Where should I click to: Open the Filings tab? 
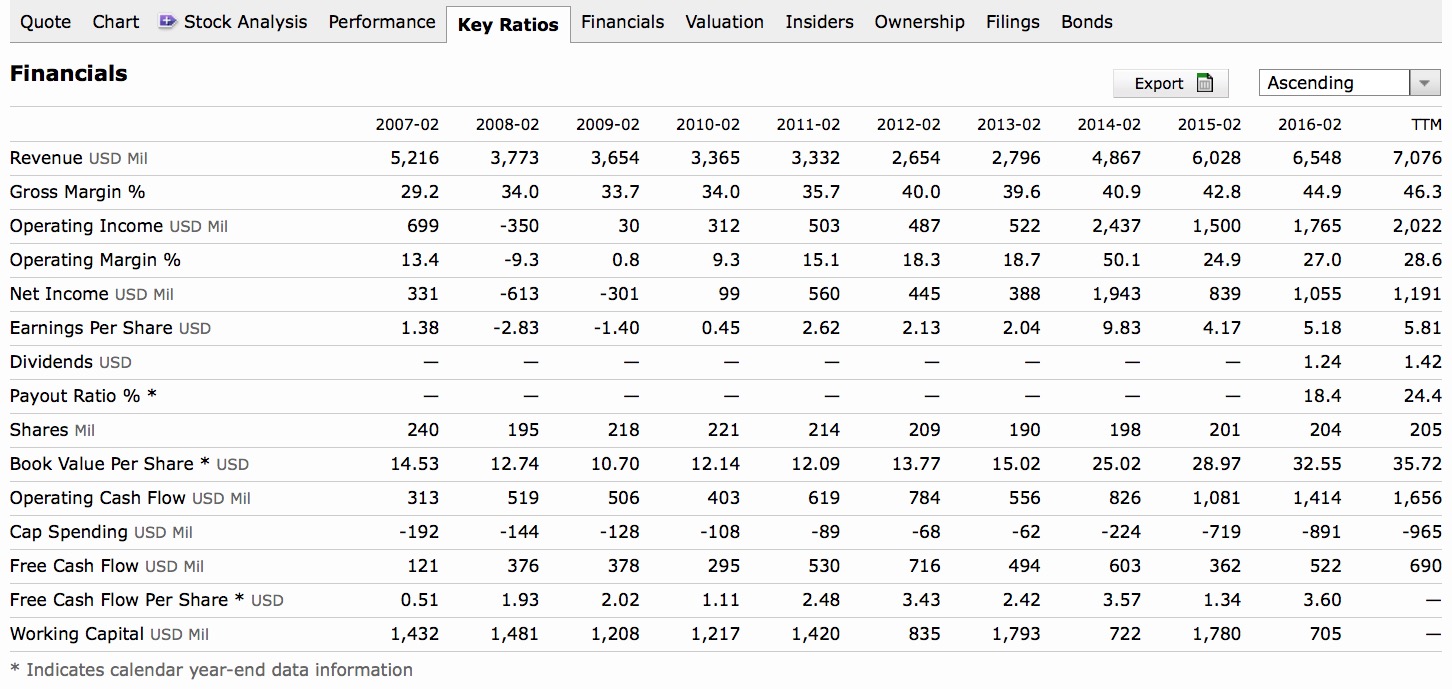click(x=1012, y=22)
